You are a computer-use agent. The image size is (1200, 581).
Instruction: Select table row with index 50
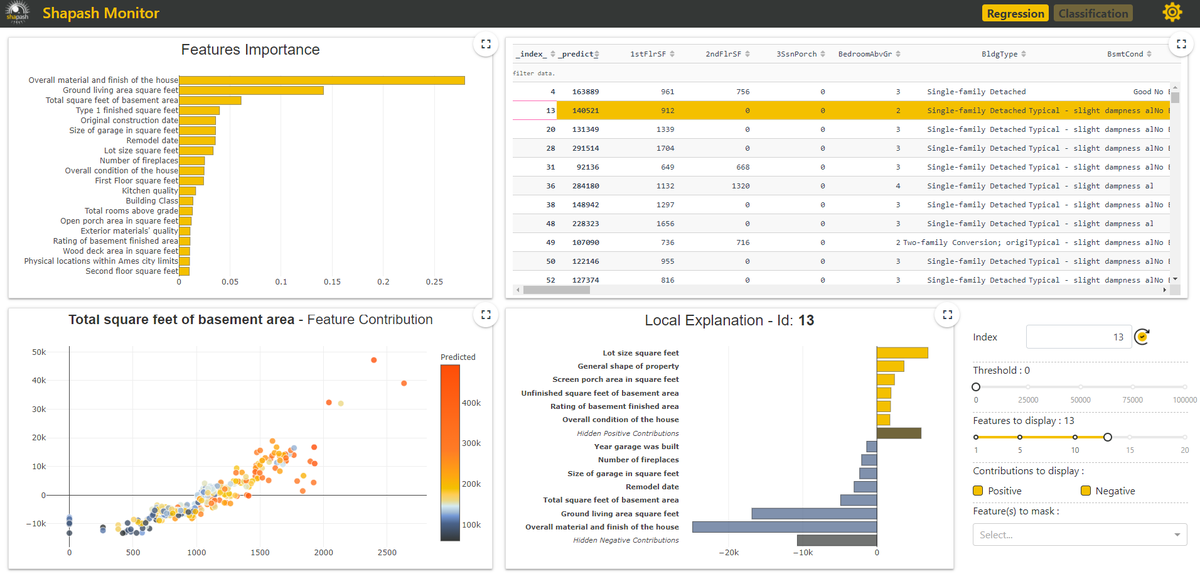[x=842, y=261]
